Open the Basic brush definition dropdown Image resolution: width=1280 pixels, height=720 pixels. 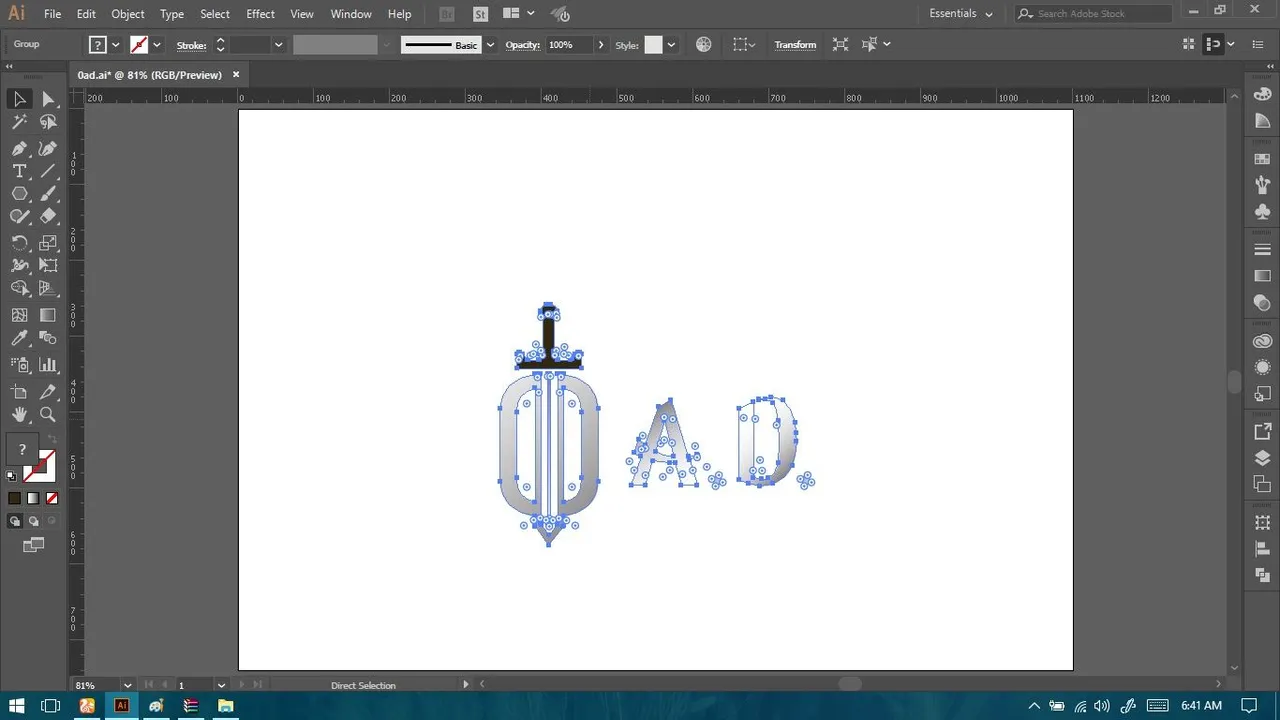(x=490, y=45)
